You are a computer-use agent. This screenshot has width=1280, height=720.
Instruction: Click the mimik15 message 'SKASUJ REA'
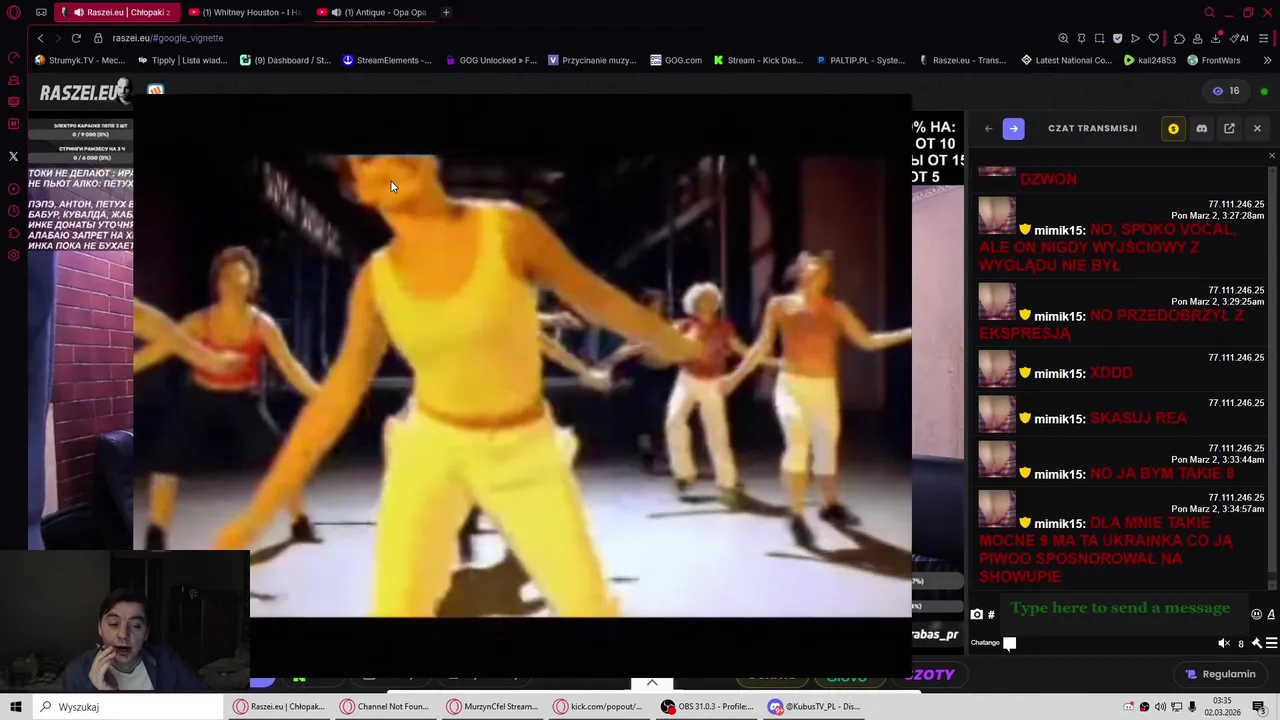click(x=1139, y=418)
